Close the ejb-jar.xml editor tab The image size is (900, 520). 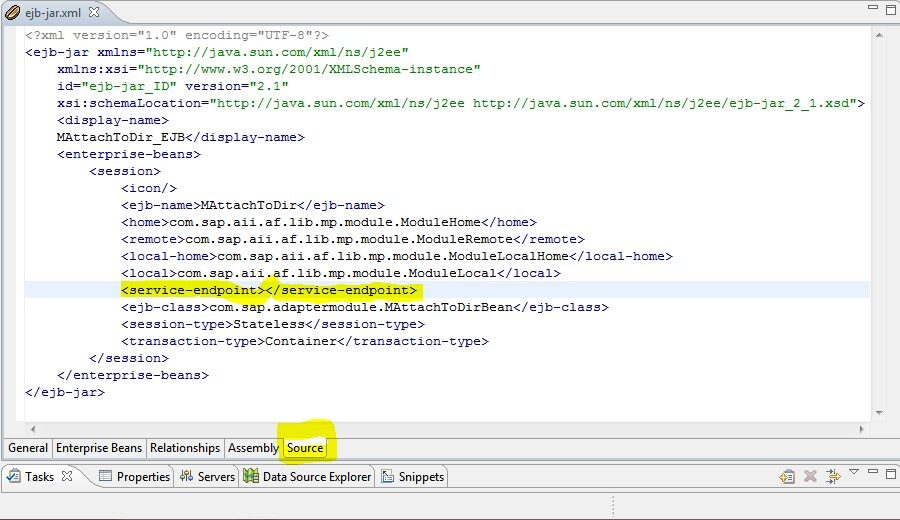[94, 12]
